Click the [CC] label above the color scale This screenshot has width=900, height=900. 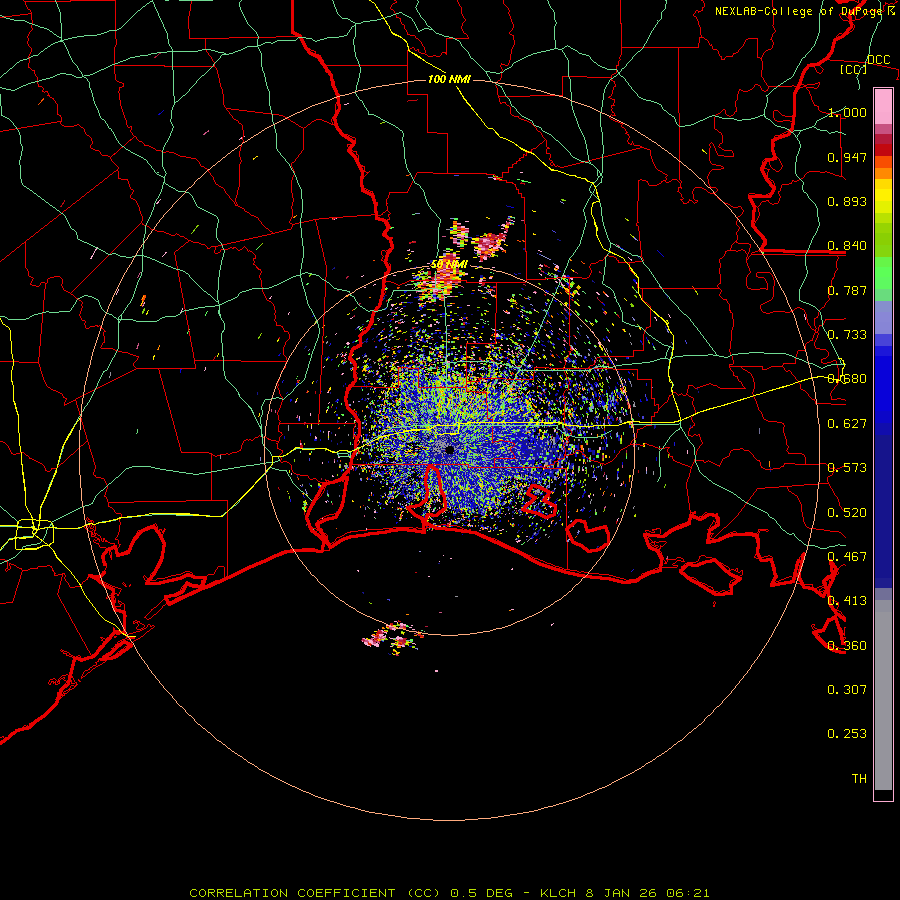pos(853,69)
